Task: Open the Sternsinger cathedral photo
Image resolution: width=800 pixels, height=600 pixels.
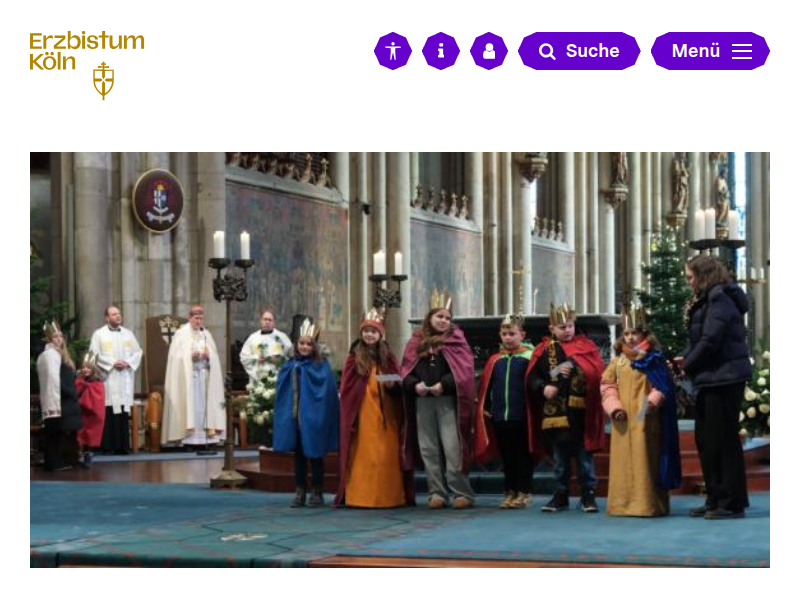Action: point(400,360)
